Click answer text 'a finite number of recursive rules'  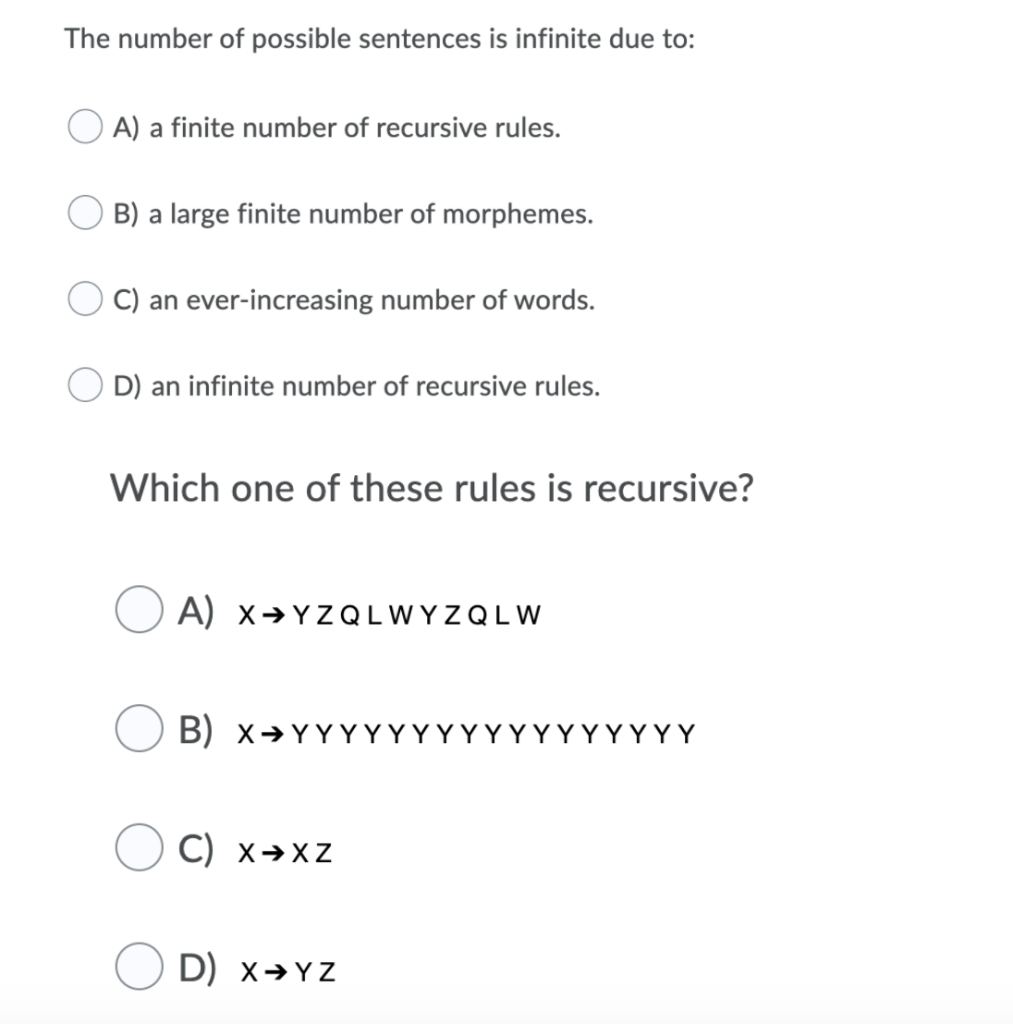pyautogui.click(x=337, y=127)
